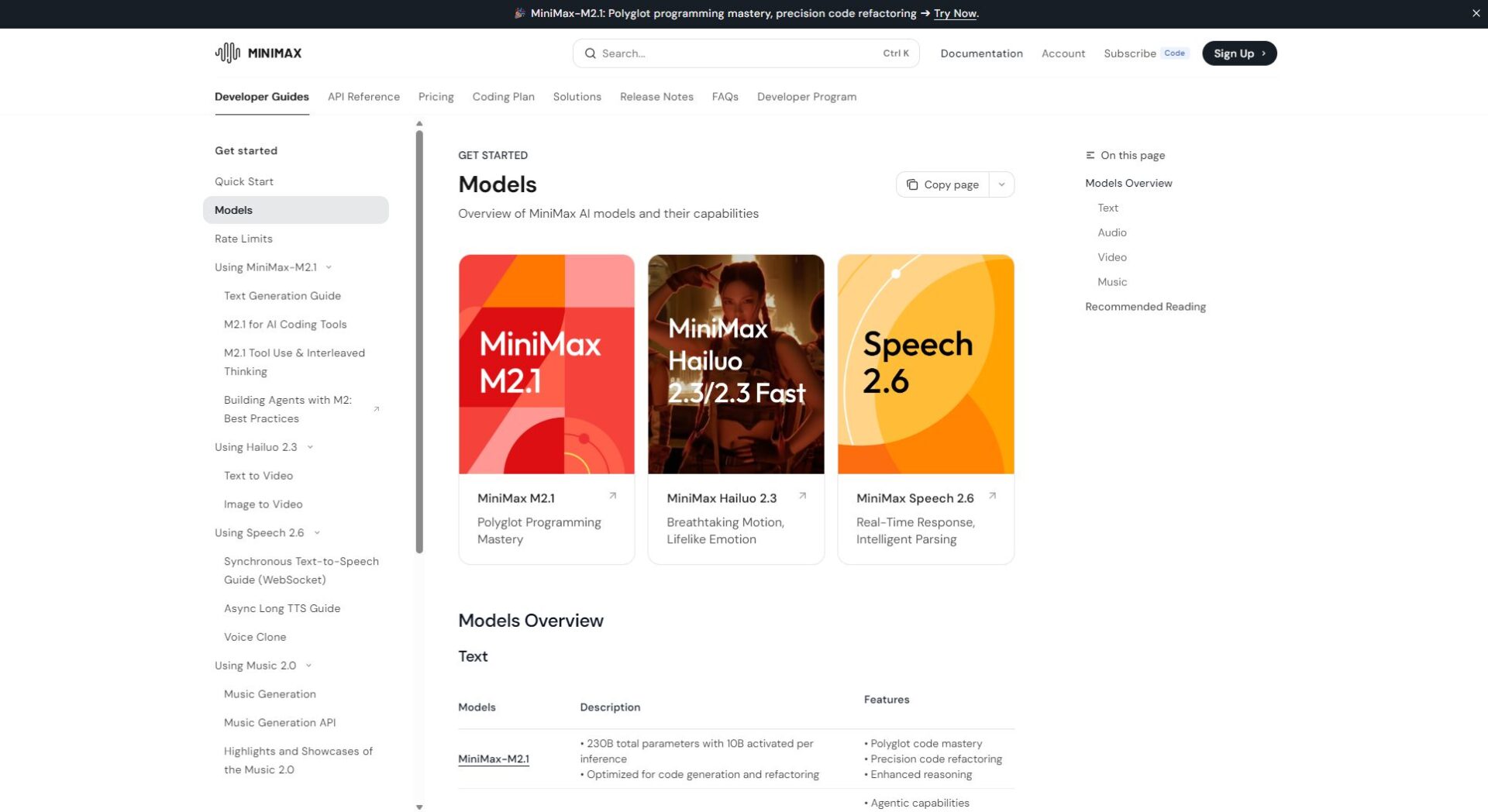Collapse the Using MiniMax-M2.1 section
The image size is (1488, 812).
point(329,267)
